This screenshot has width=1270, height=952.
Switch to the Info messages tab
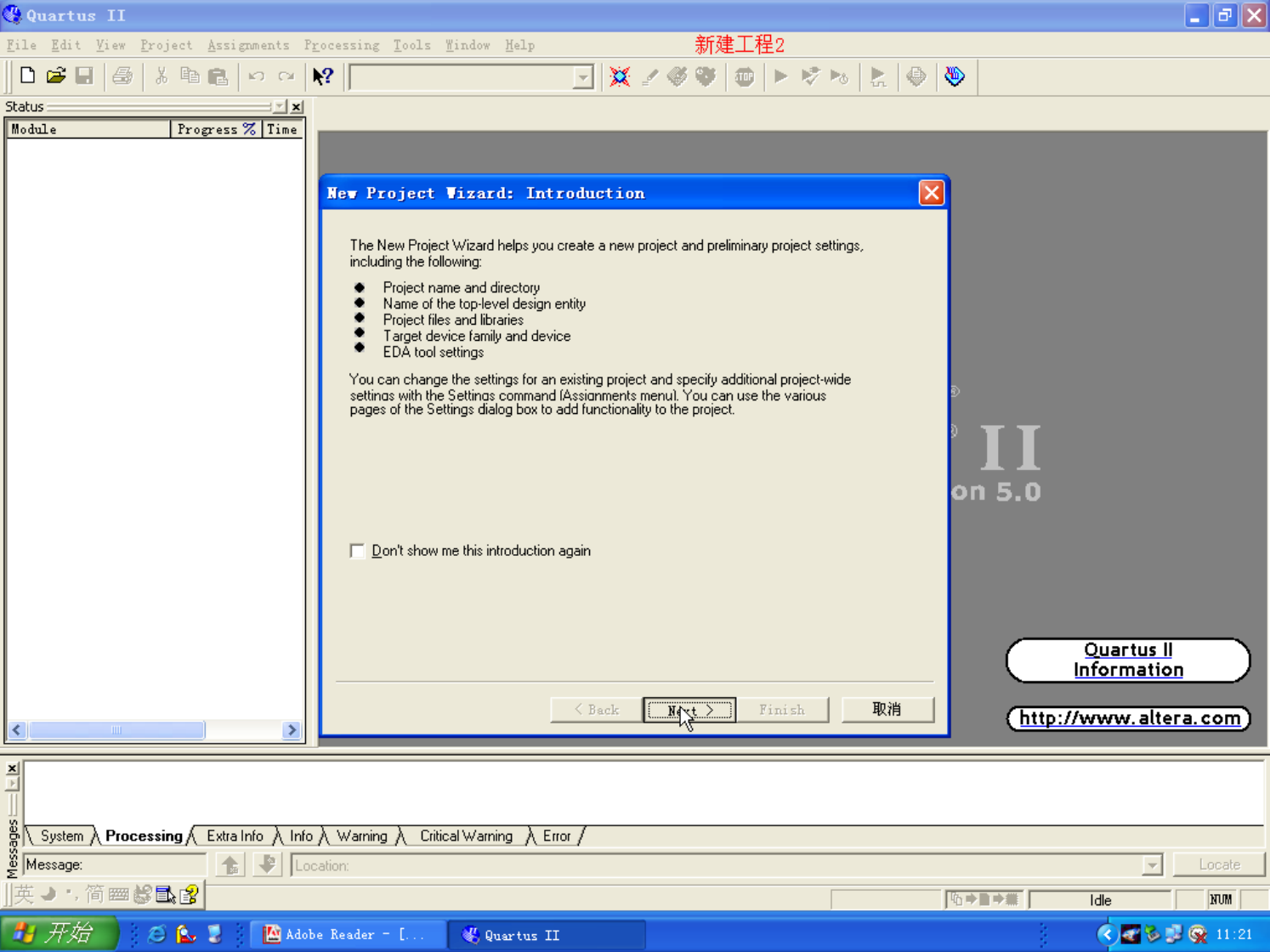click(301, 836)
